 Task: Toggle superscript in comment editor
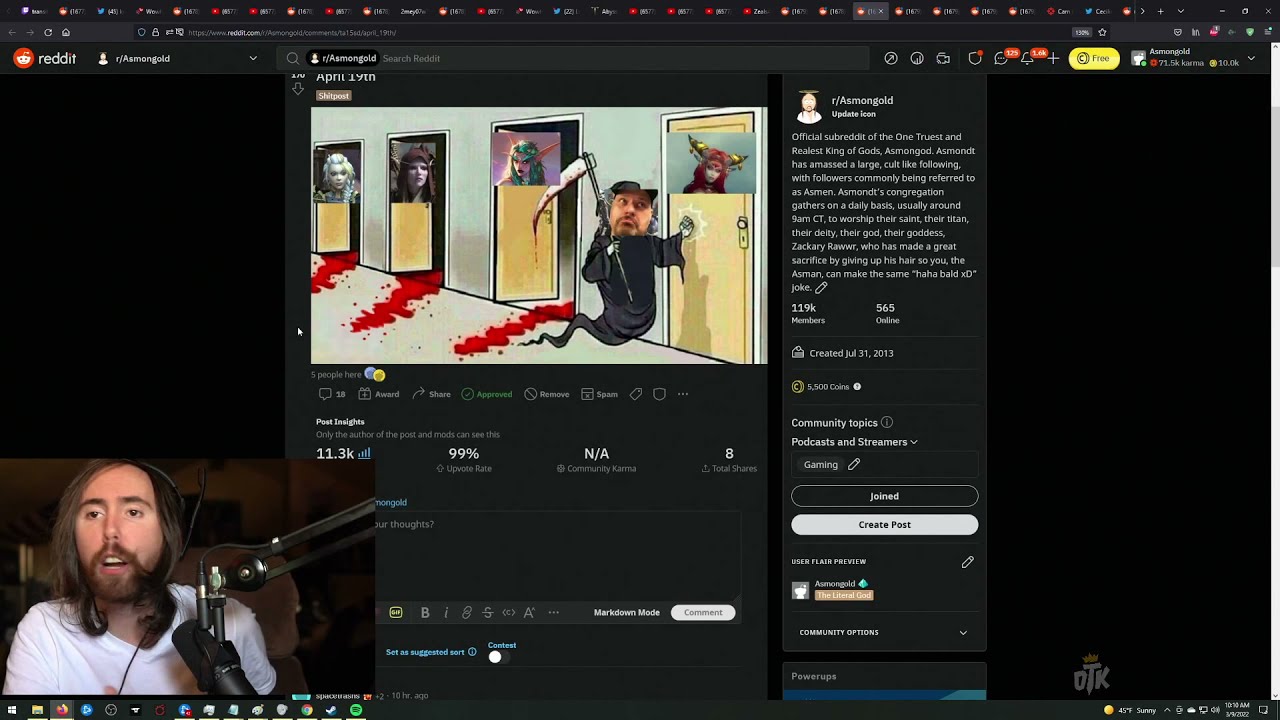530,612
